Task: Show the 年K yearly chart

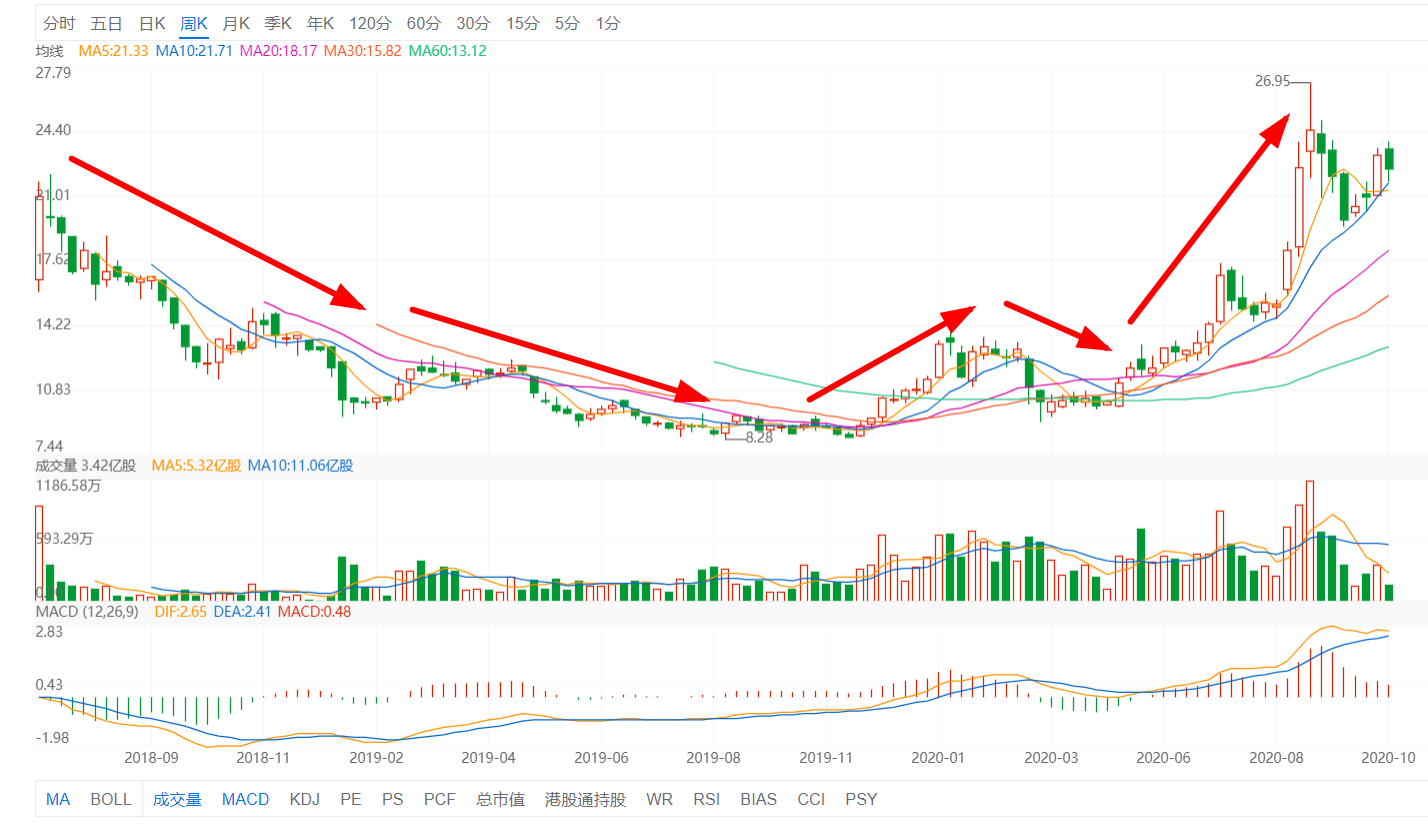Action: [x=320, y=23]
